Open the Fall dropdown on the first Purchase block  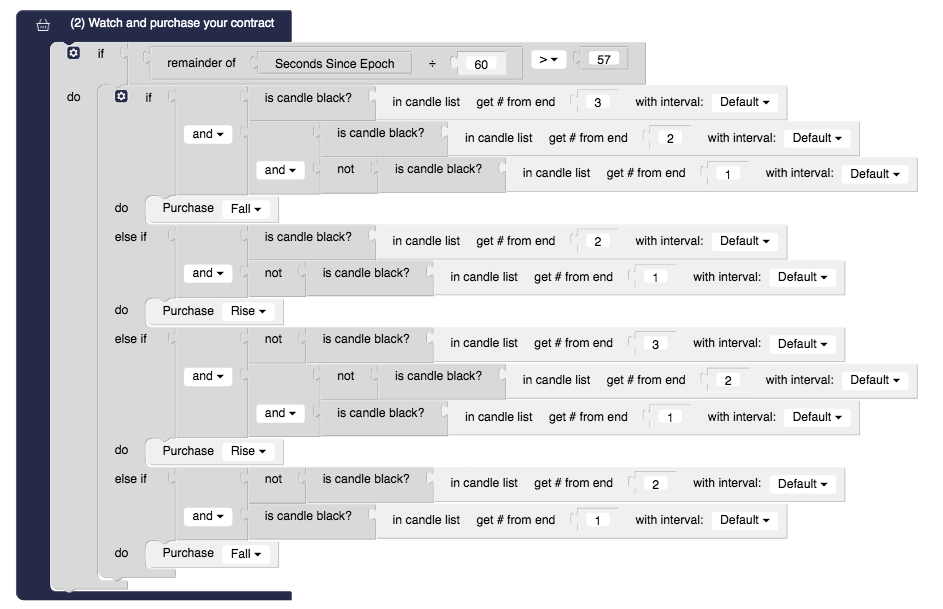tap(247, 208)
